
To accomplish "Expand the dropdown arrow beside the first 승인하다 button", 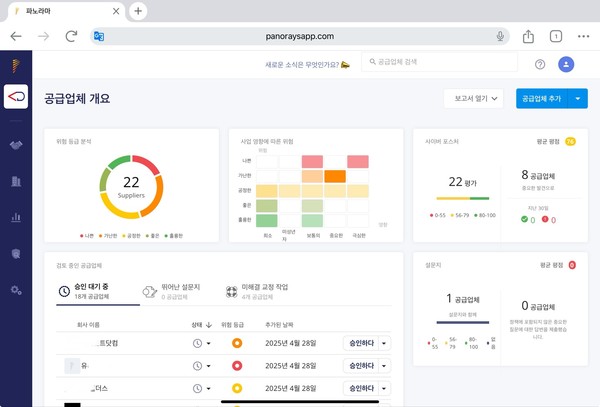I will tap(385, 343).
